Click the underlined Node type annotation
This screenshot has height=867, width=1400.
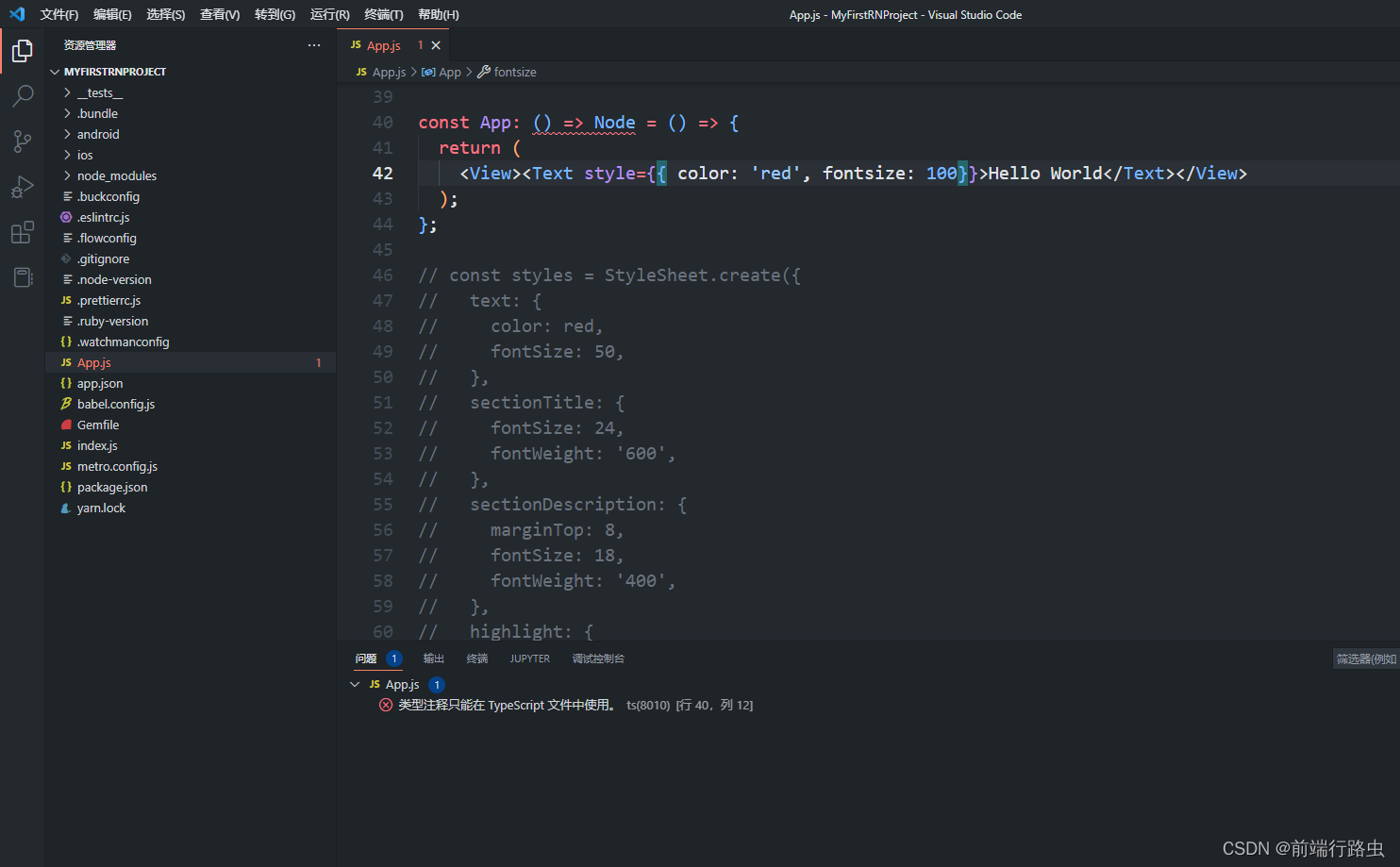(x=614, y=123)
